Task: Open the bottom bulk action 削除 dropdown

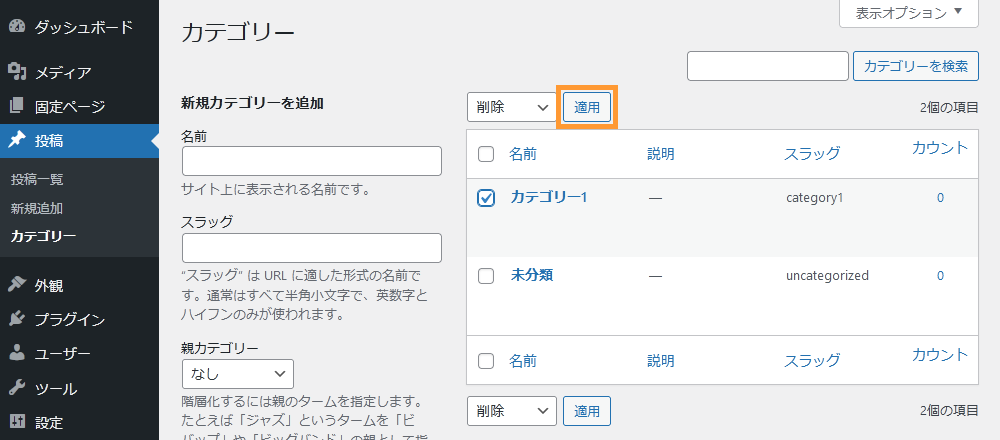Action: click(511, 411)
